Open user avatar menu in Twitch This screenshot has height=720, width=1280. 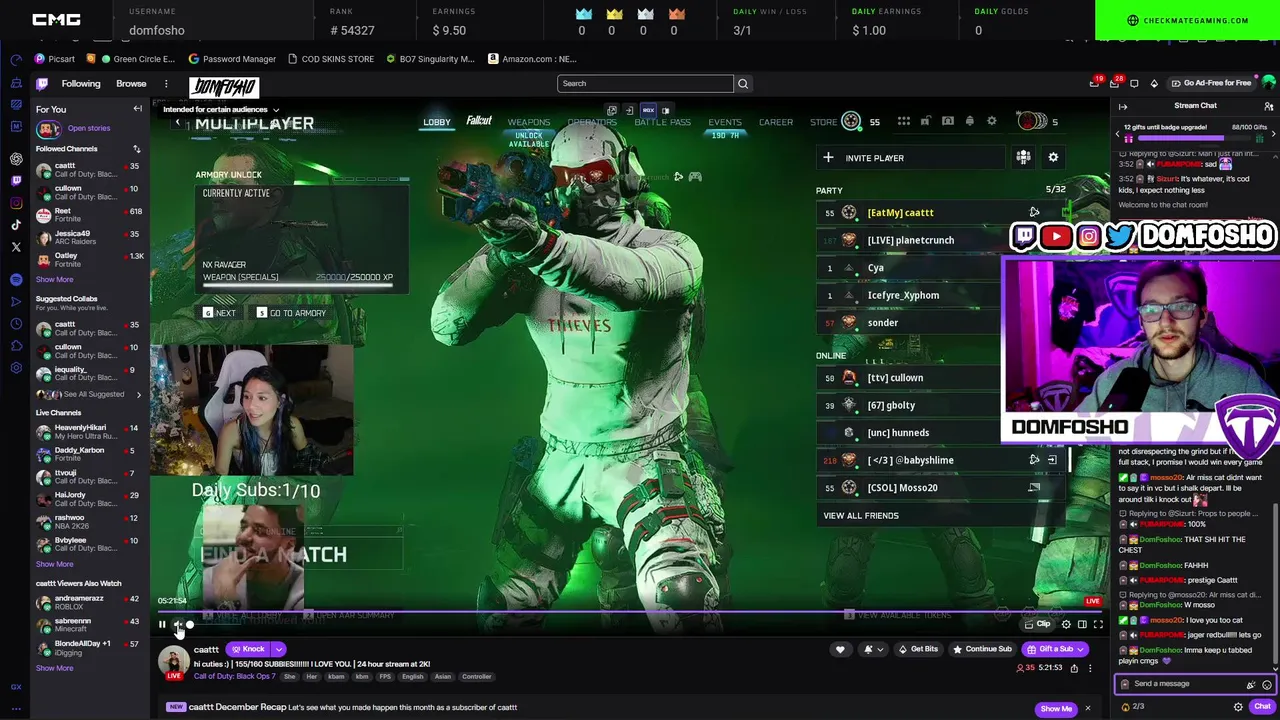(x=1268, y=83)
